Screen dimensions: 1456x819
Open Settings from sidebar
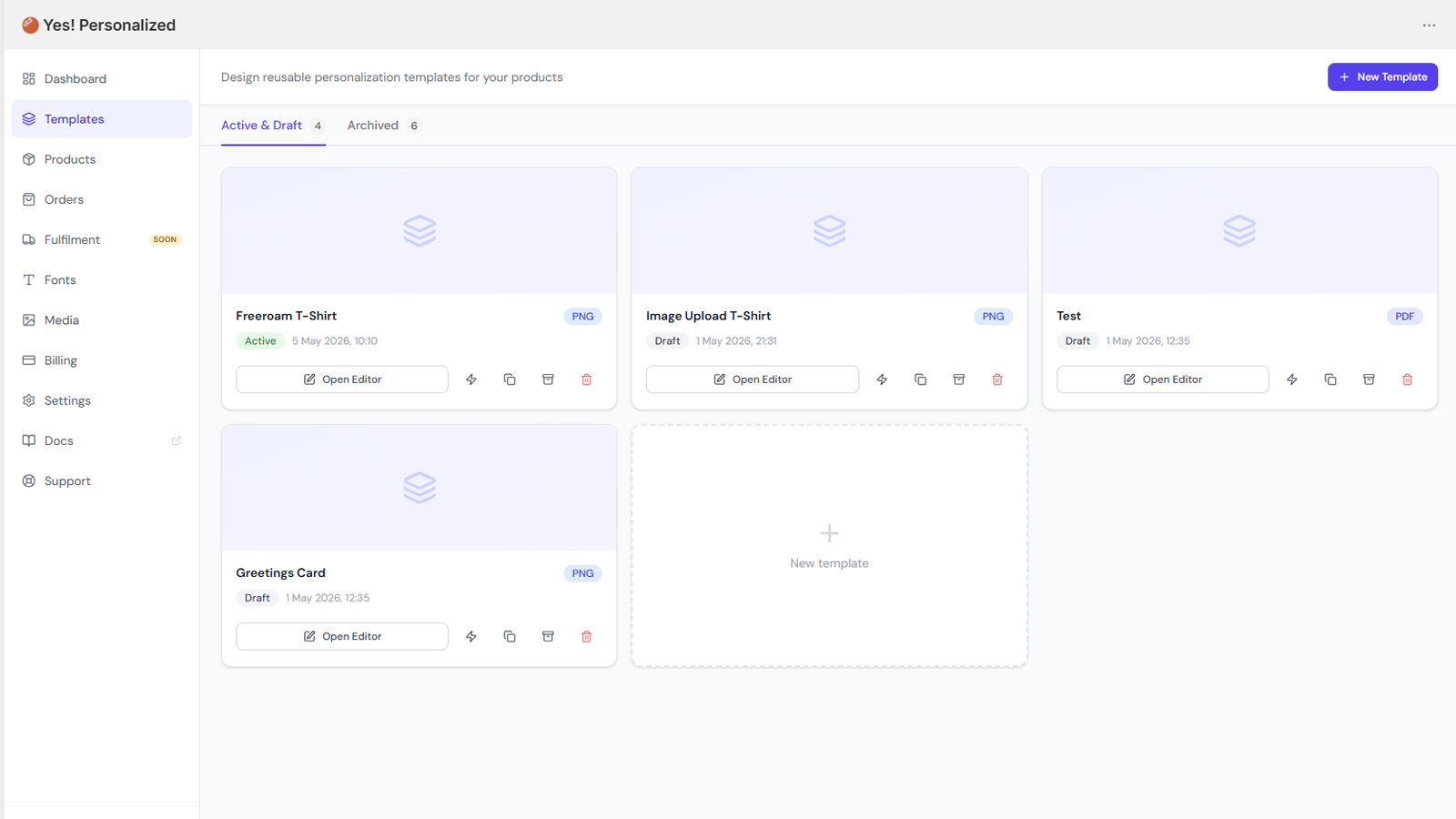pyautogui.click(x=102, y=400)
